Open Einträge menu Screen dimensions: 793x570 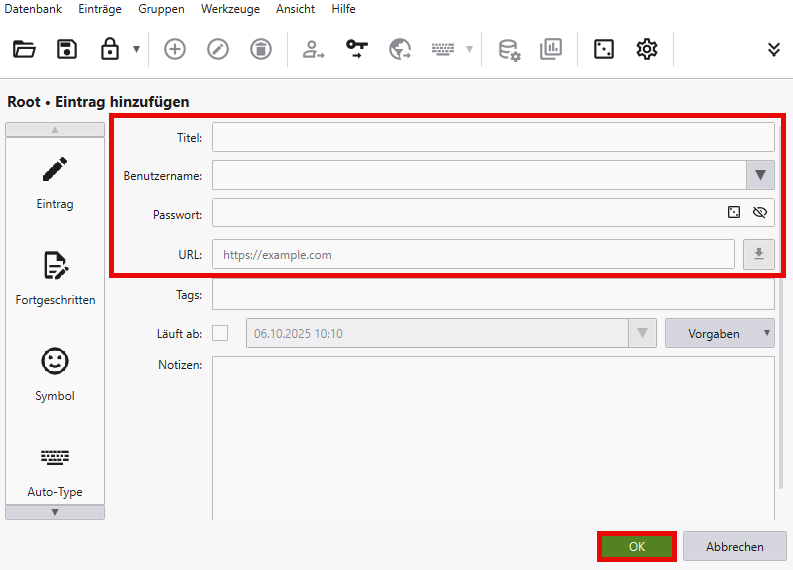[100, 9]
